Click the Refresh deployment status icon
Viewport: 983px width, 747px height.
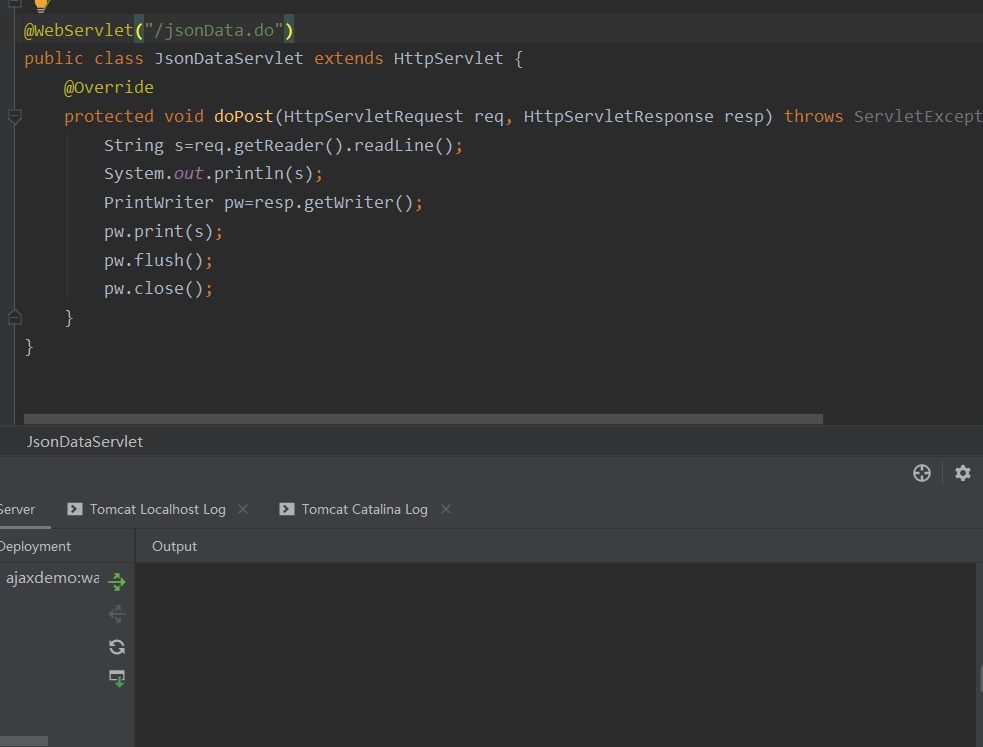[x=117, y=647]
